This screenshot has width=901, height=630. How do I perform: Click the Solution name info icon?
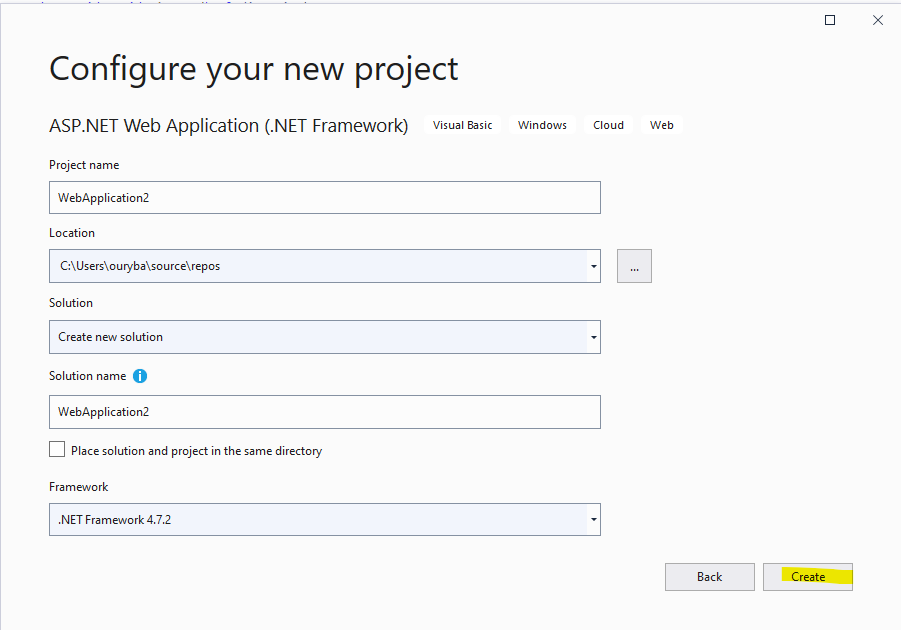140,376
